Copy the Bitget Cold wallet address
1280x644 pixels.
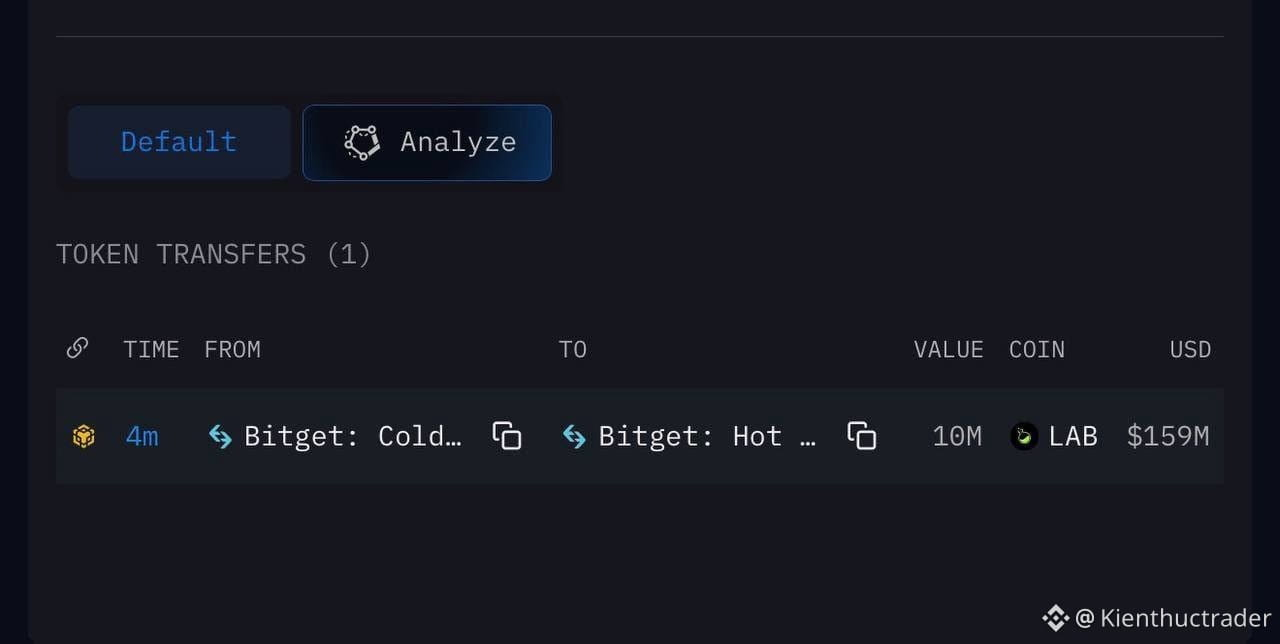pyautogui.click(x=507, y=436)
